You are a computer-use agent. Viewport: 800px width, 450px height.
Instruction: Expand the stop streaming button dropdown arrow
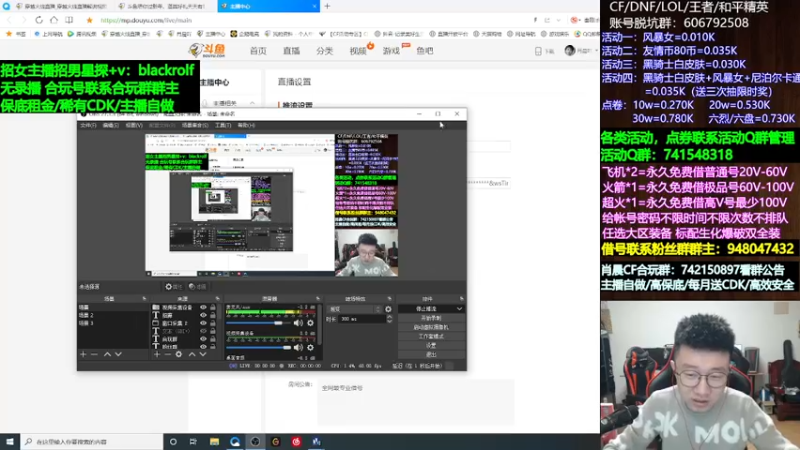pos(459,309)
